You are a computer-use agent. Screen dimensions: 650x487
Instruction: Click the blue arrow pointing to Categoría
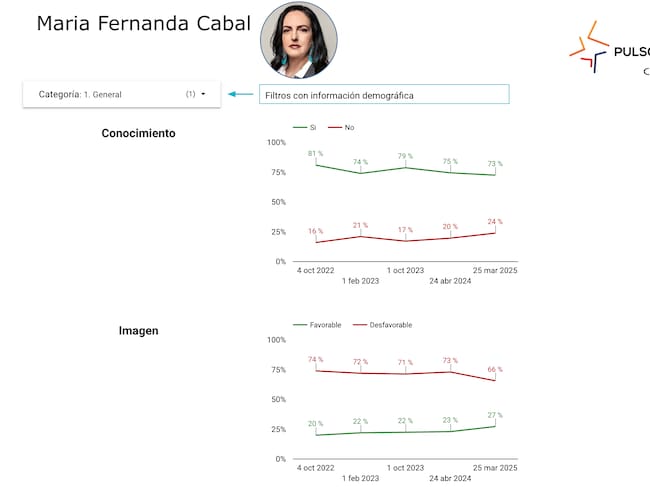[x=239, y=94]
